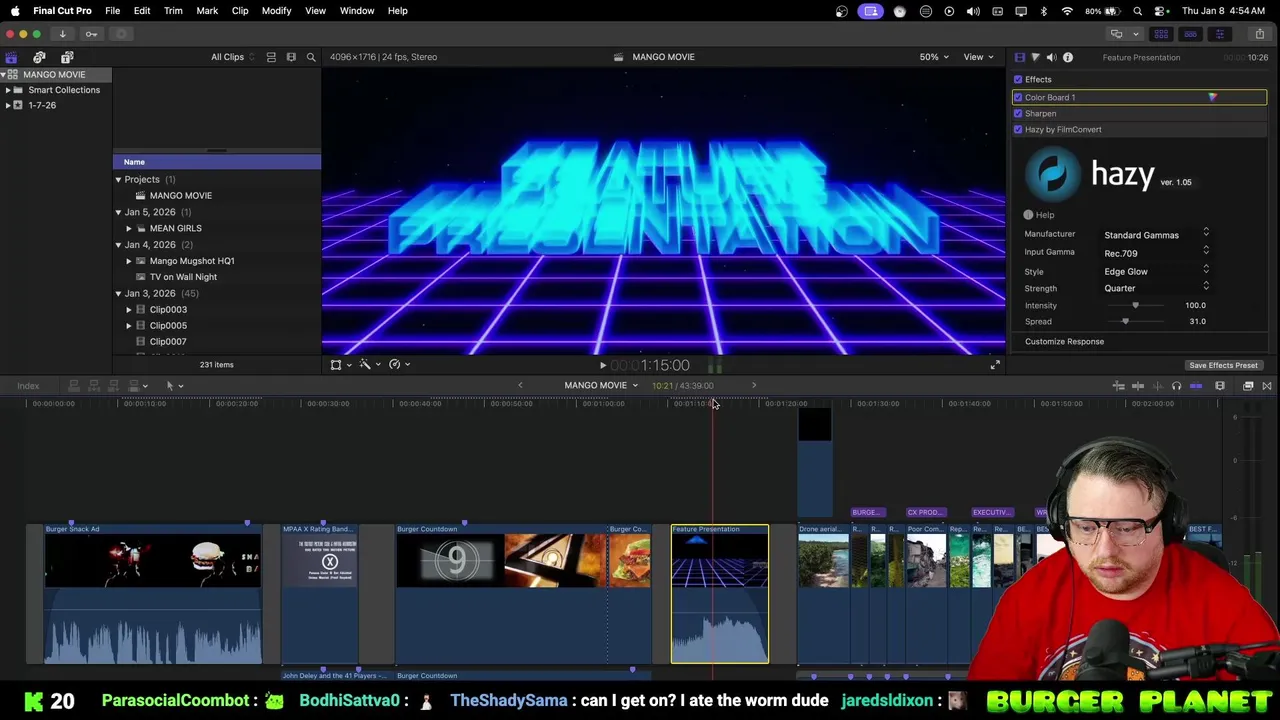Open the Window menu
Screen dimensions: 1280x720
(357, 11)
